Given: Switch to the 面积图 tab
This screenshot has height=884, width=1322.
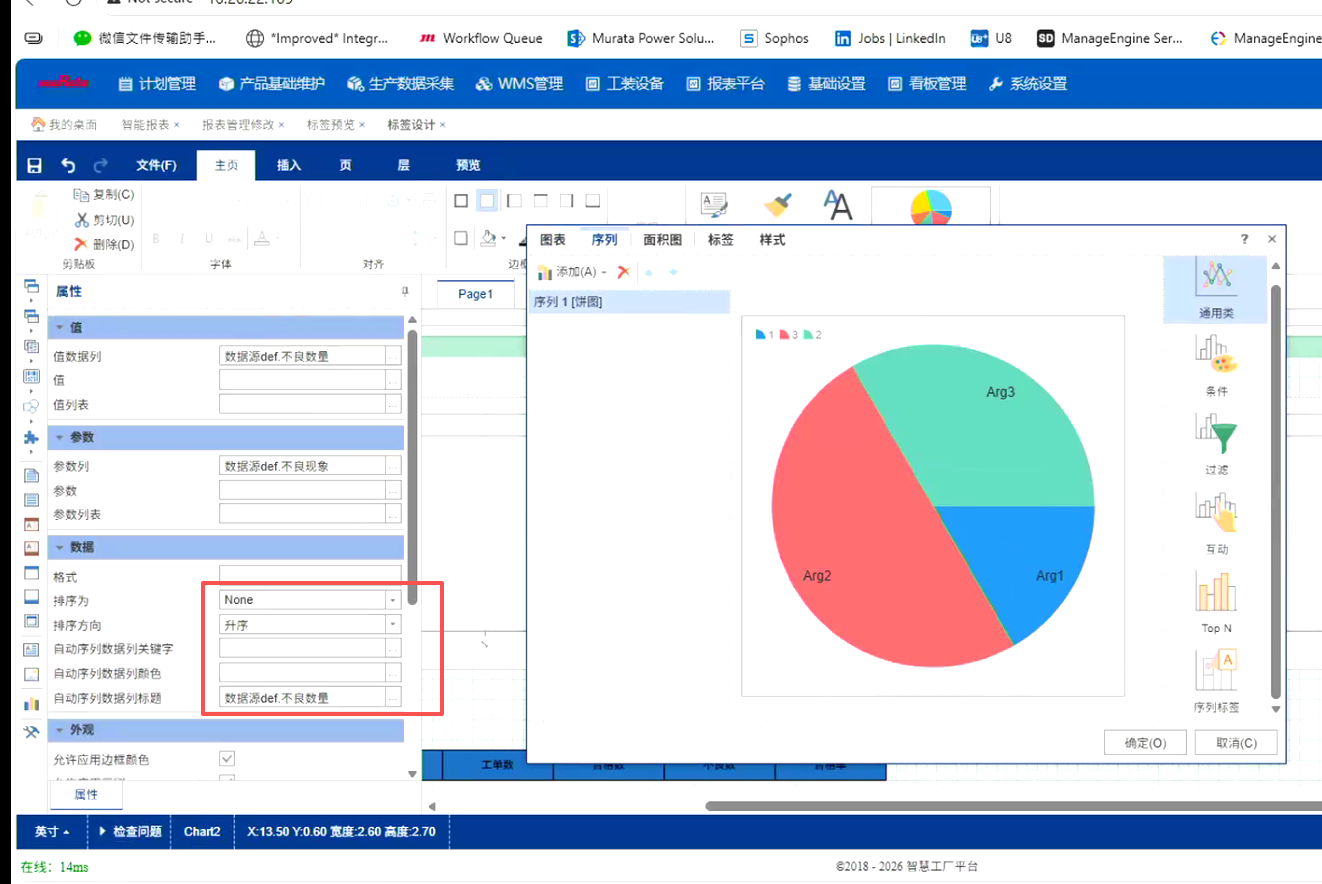Looking at the screenshot, I should 662,240.
